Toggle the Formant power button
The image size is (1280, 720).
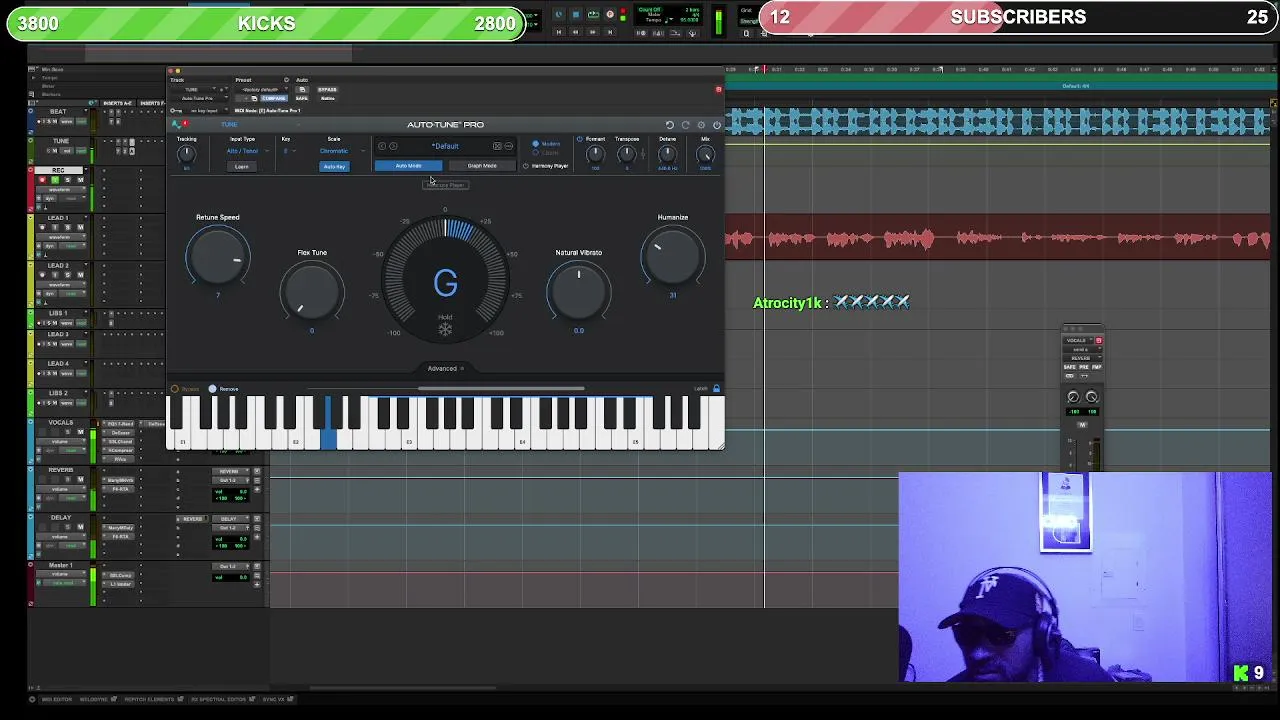(579, 139)
